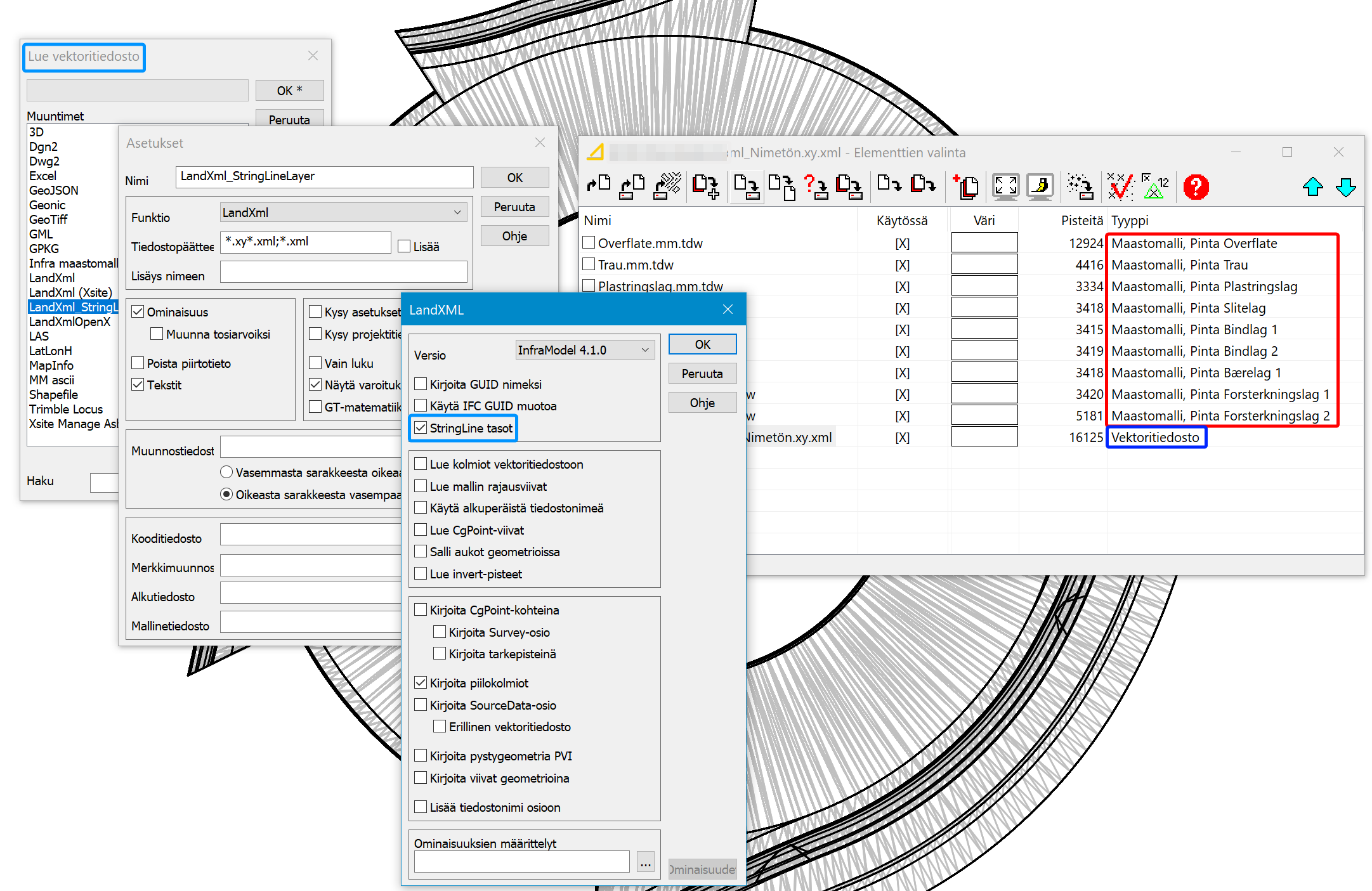
Task: Enable Kirjoita GUID nimeksi option
Action: point(421,384)
